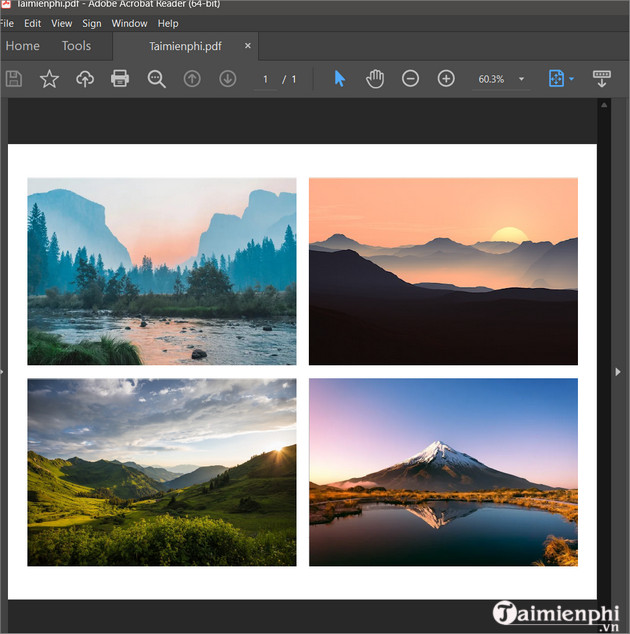Expand the fit page options arrow
The height and width of the screenshot is (634, 630).
coord(571,79)
